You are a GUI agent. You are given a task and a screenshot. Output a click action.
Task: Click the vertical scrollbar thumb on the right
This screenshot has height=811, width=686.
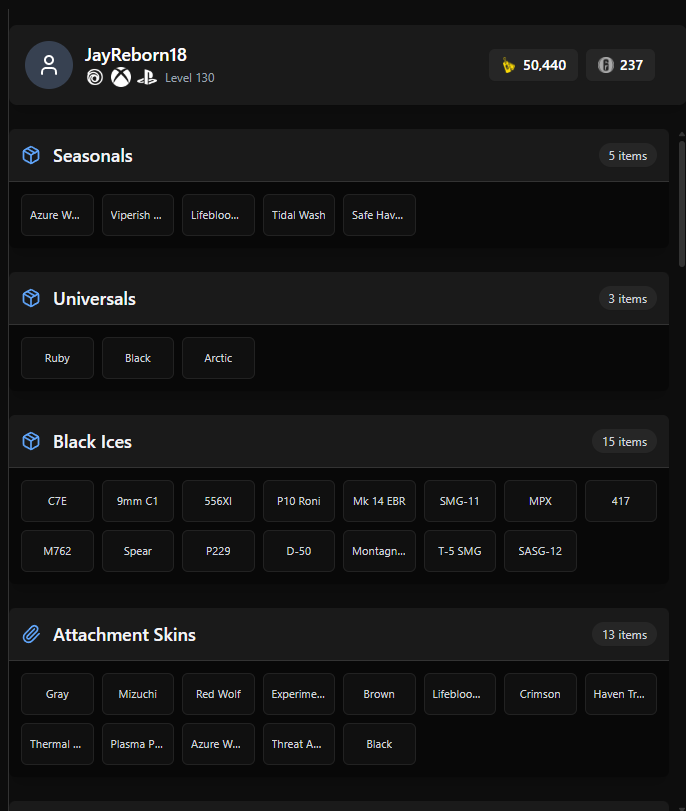(x=682, y=203)
